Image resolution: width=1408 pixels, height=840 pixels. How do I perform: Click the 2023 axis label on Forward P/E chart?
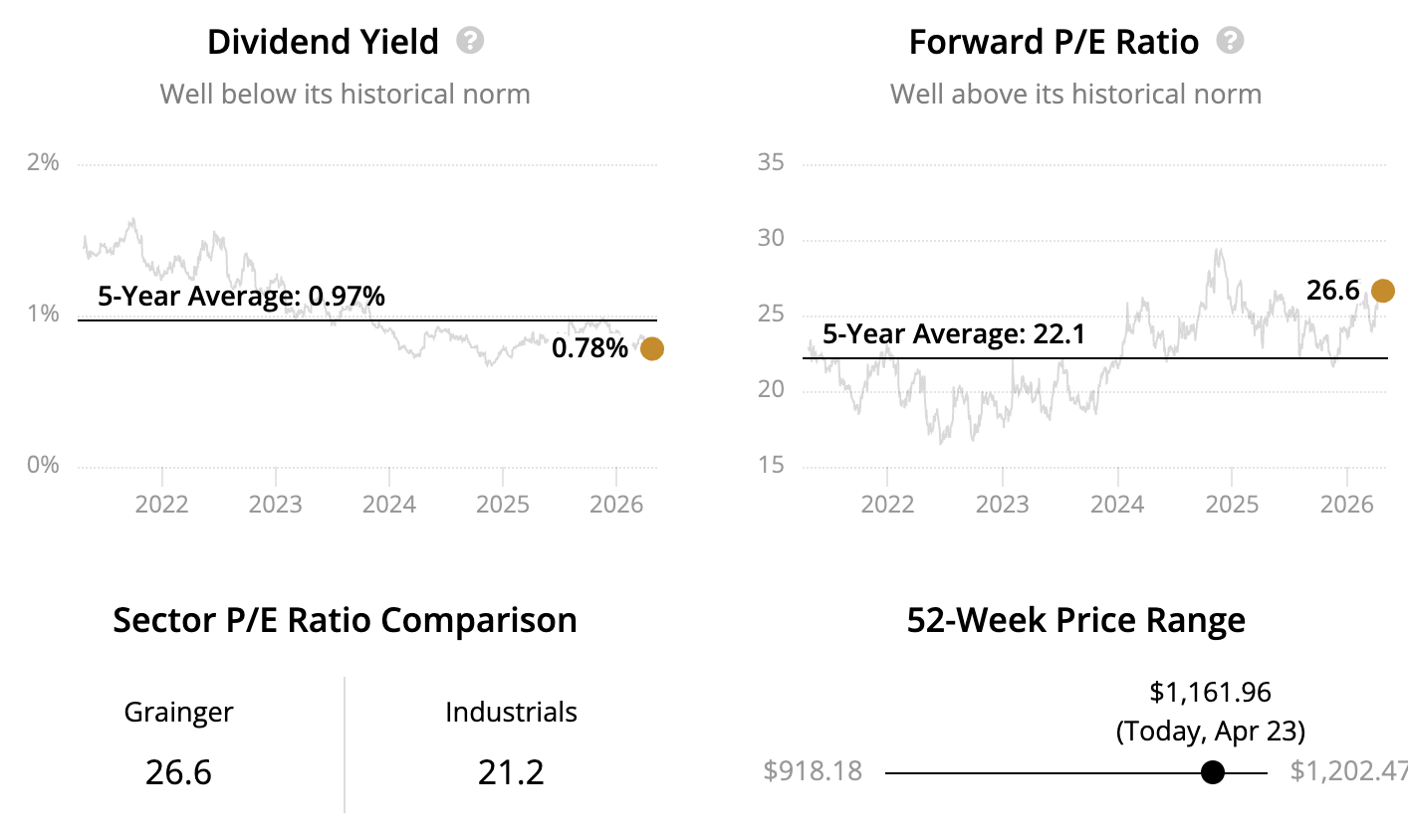1002,504
